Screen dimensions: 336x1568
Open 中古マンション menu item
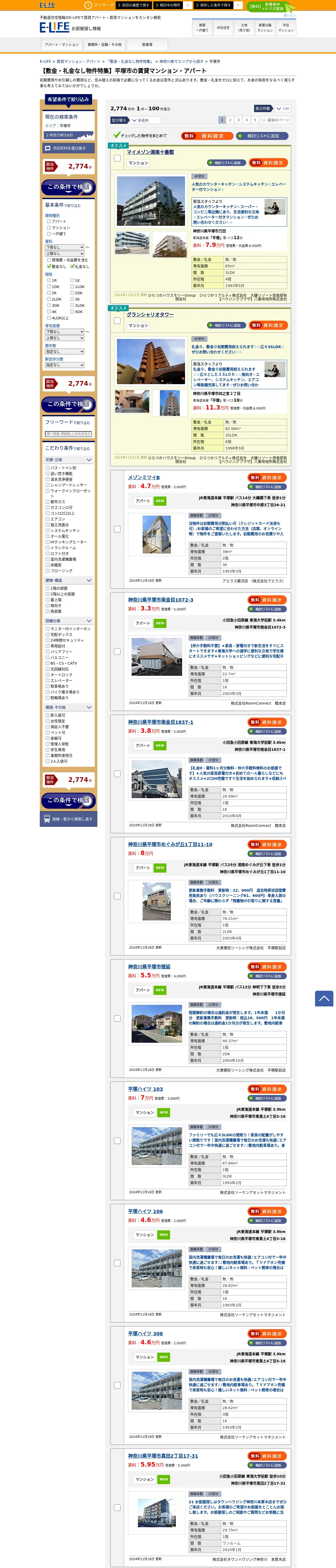pyautogui.click(x=286, y=27)
